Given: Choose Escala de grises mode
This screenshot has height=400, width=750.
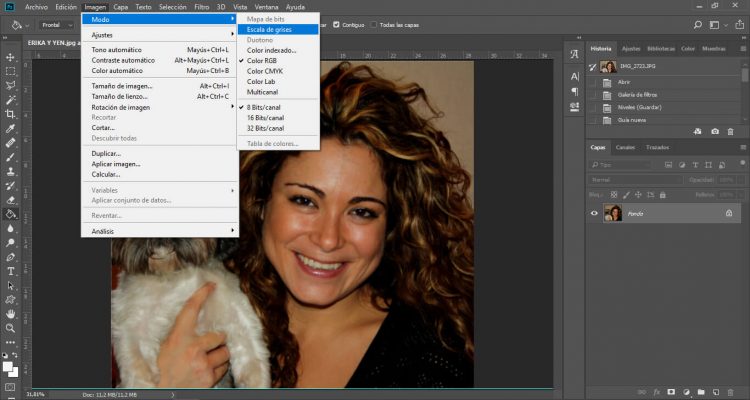Looking at the screenshot, I should click(x=278, y=29).
